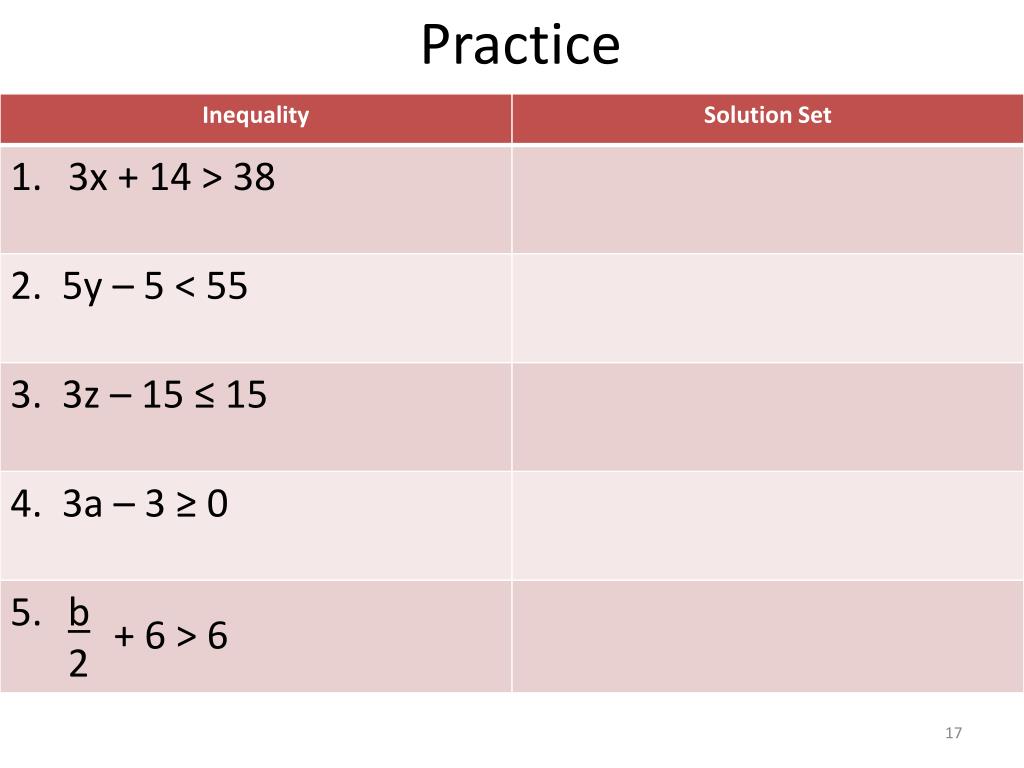Click the Practice slide title
The height and width of the screenshot is (768, 1024).
(520, 46)
